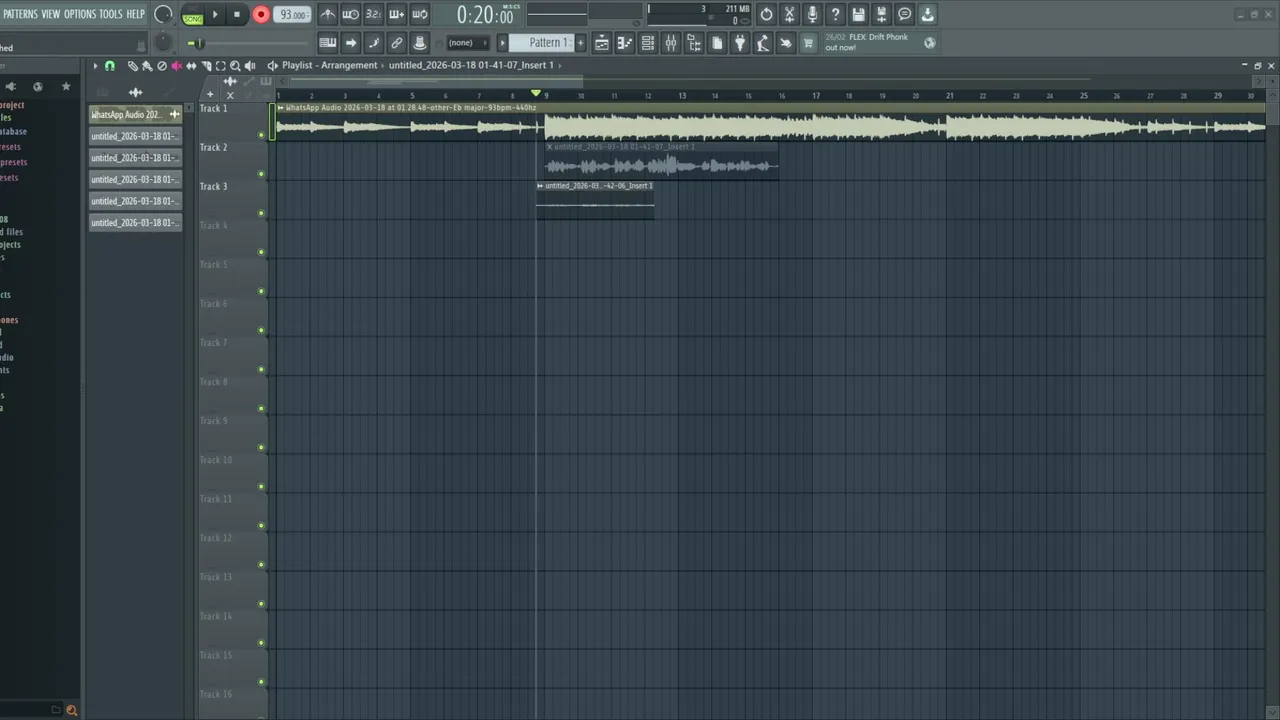Click the Playlist - Arrangement breadcrumb
Image resolution: width=1280 pixels, height=720 pixels.
click(x=330, y=65)
